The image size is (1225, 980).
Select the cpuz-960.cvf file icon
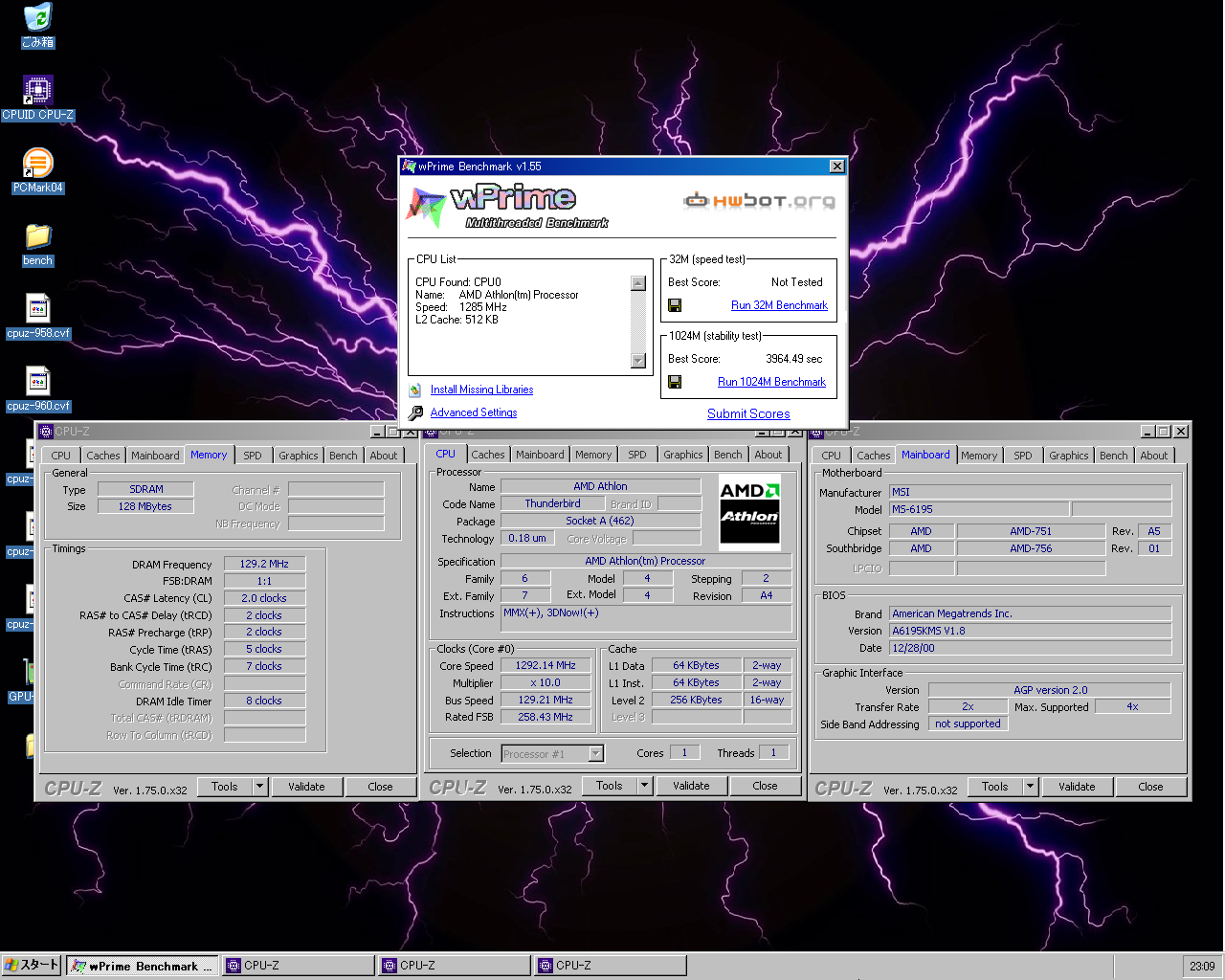point(37,390)
